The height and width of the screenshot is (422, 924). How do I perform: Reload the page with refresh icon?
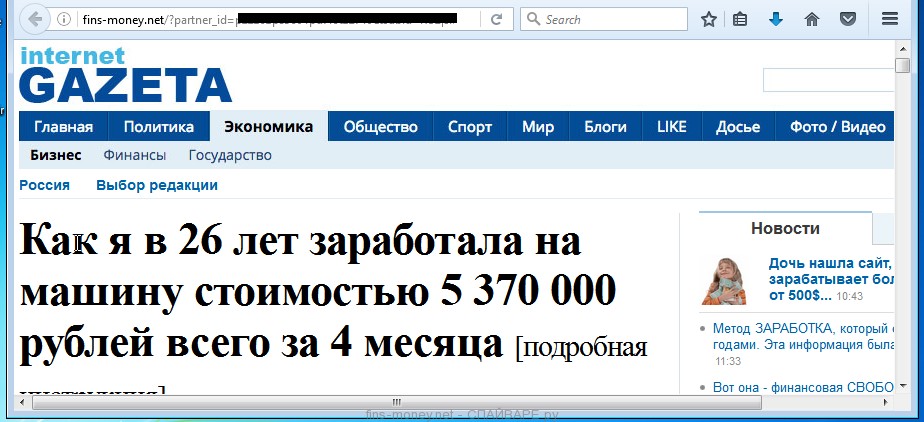tap(496, 19)
